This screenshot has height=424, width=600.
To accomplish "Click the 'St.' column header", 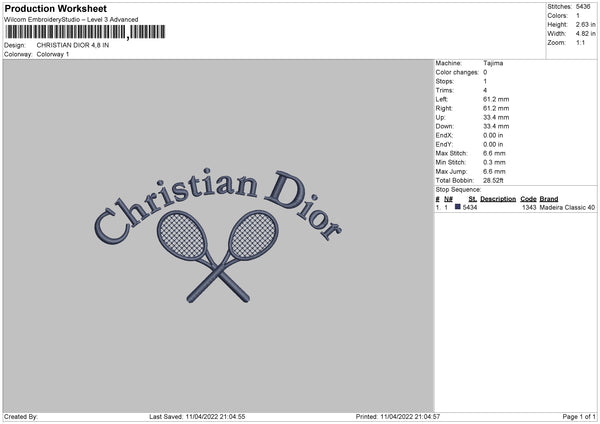I will click(x=473, y=199).
